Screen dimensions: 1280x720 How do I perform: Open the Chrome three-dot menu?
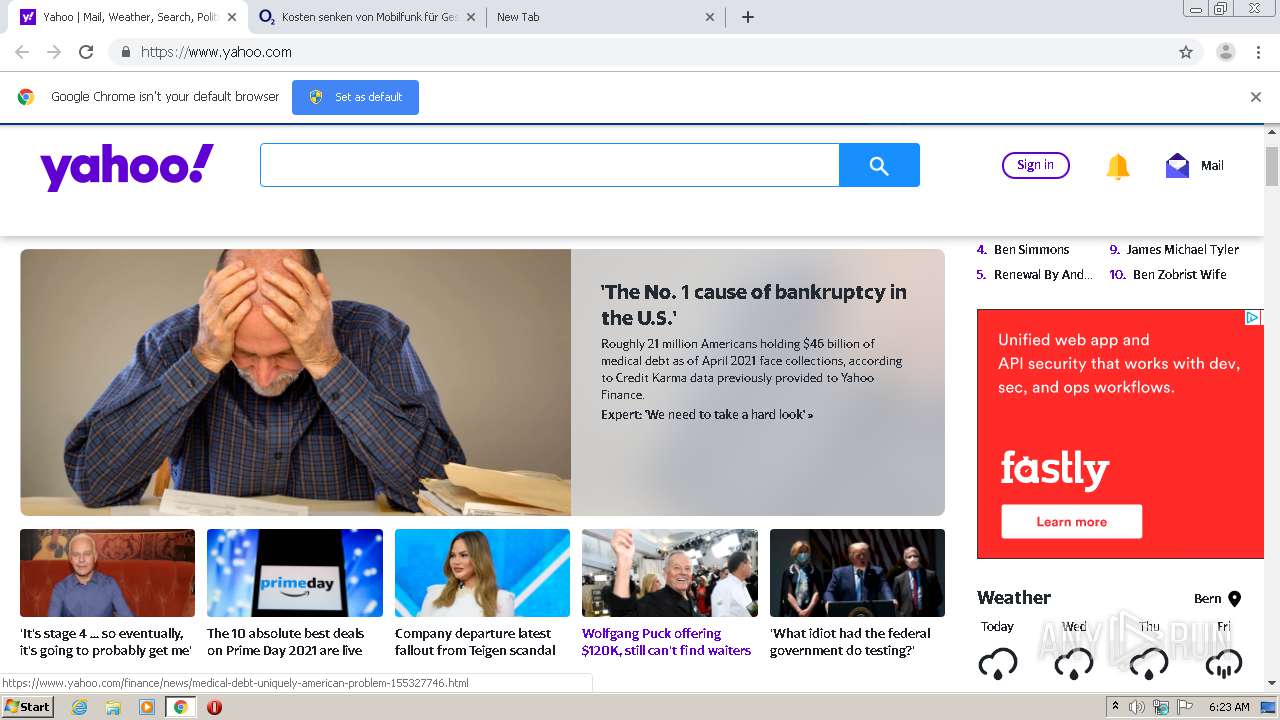[1258, 52]
